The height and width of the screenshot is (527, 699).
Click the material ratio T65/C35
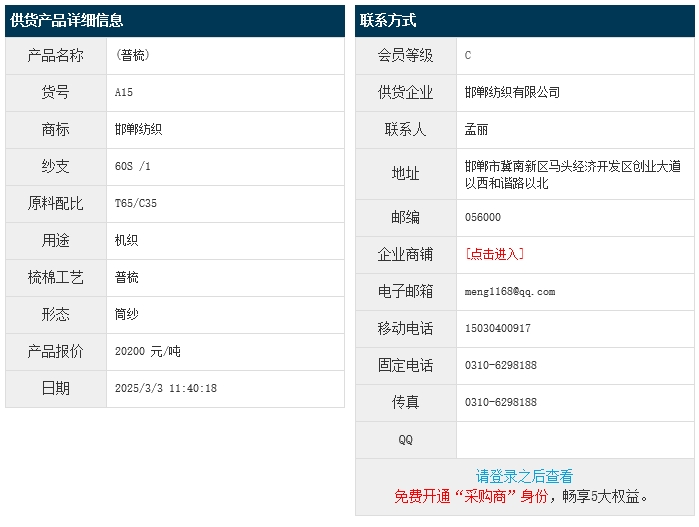(136, 203)
